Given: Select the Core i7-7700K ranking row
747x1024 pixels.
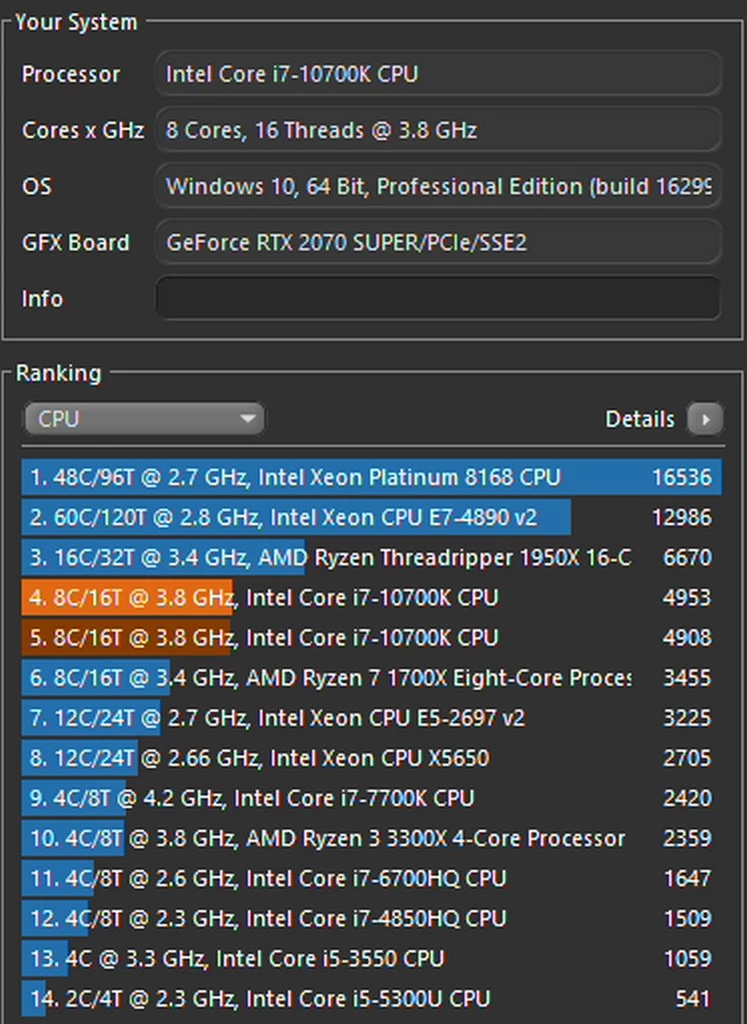Looking at the screenshot, I should (x=372, y=798).
